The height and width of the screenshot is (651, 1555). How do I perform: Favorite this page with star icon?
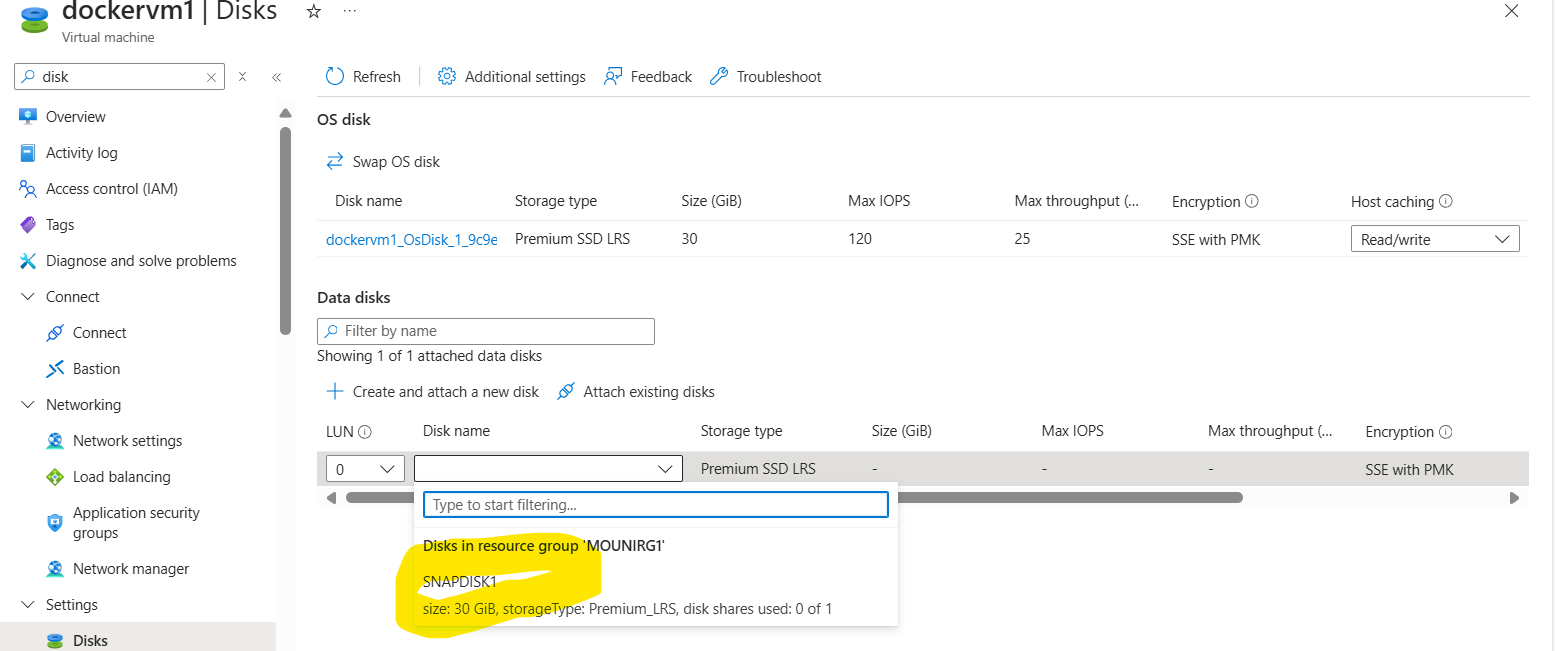[x=314, y=12]
